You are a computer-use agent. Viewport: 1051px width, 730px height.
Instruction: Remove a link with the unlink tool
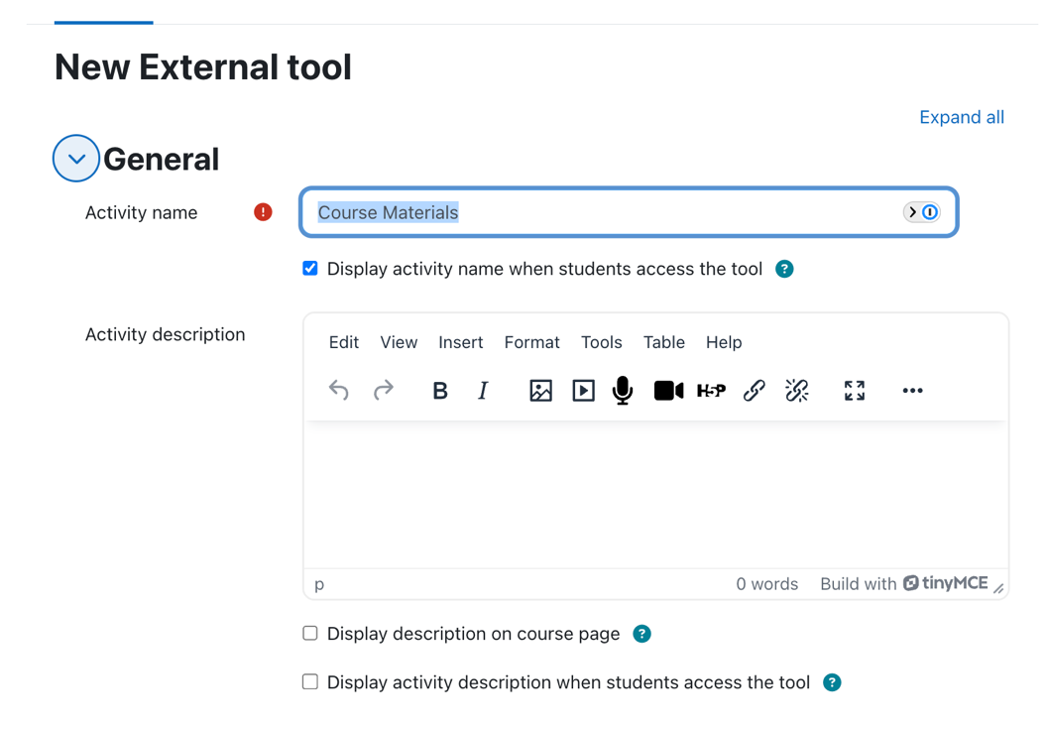pyautogui.click(x=797, y=391)
